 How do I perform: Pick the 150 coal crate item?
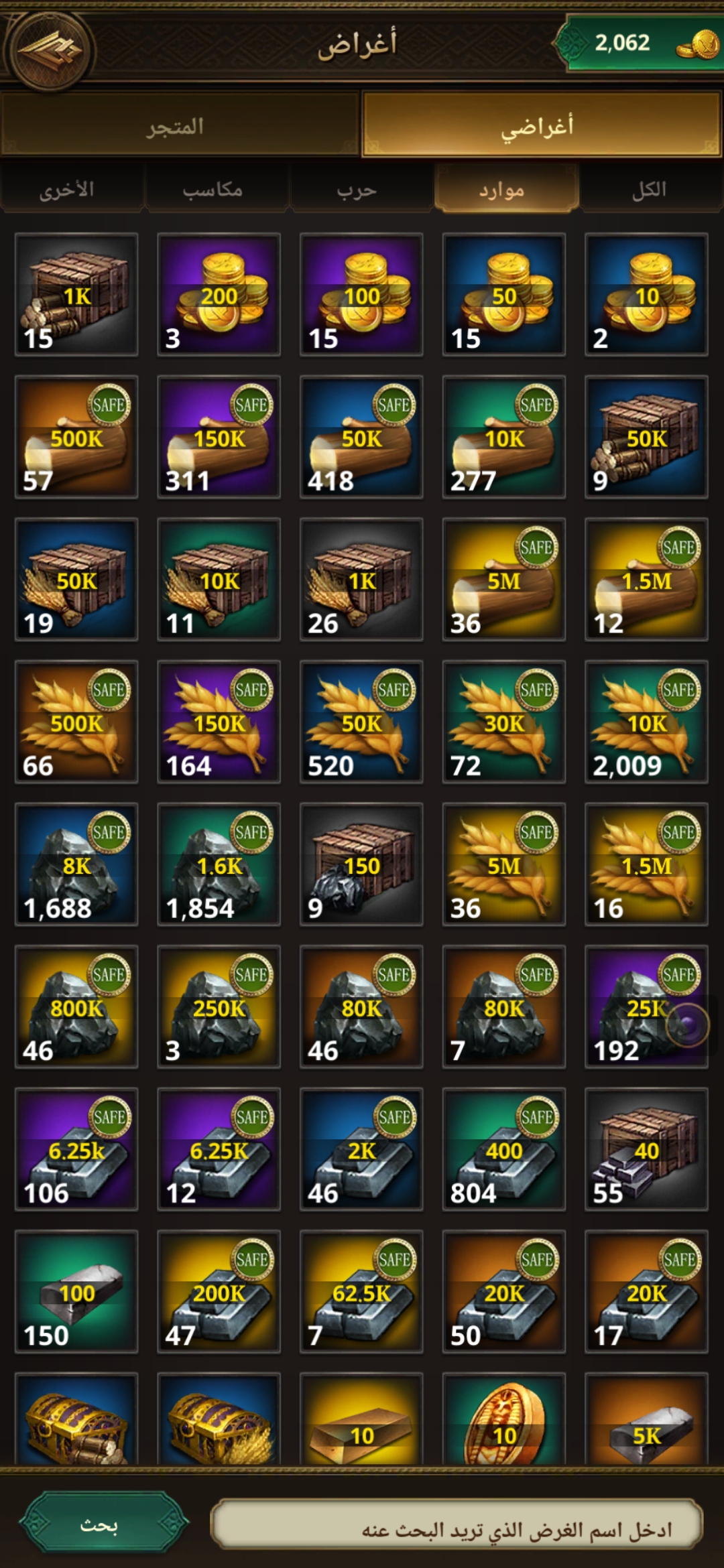361,864
